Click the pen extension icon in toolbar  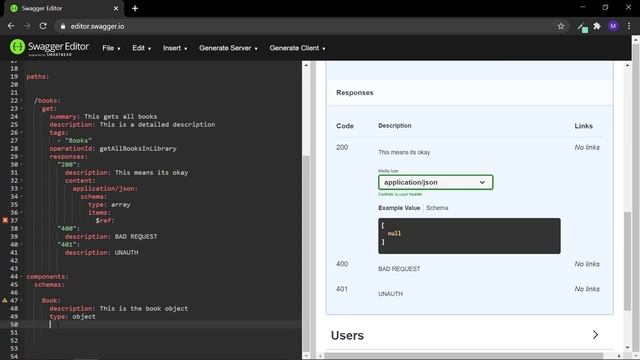[x=582, y=27]
